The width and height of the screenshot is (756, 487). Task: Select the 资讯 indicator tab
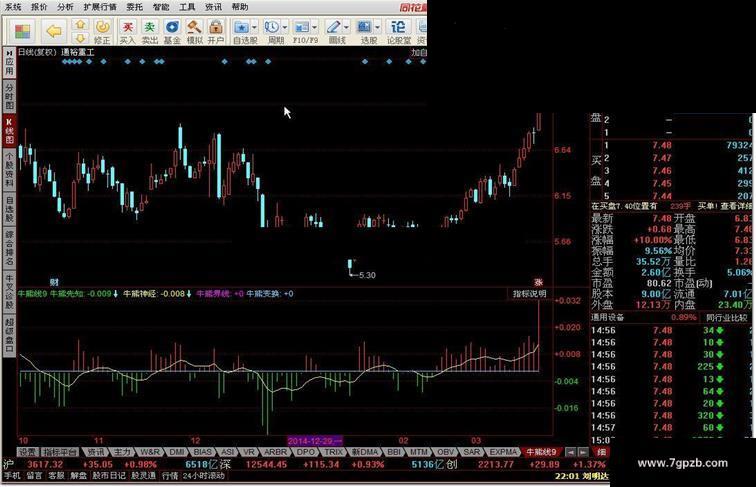(95, 452)
